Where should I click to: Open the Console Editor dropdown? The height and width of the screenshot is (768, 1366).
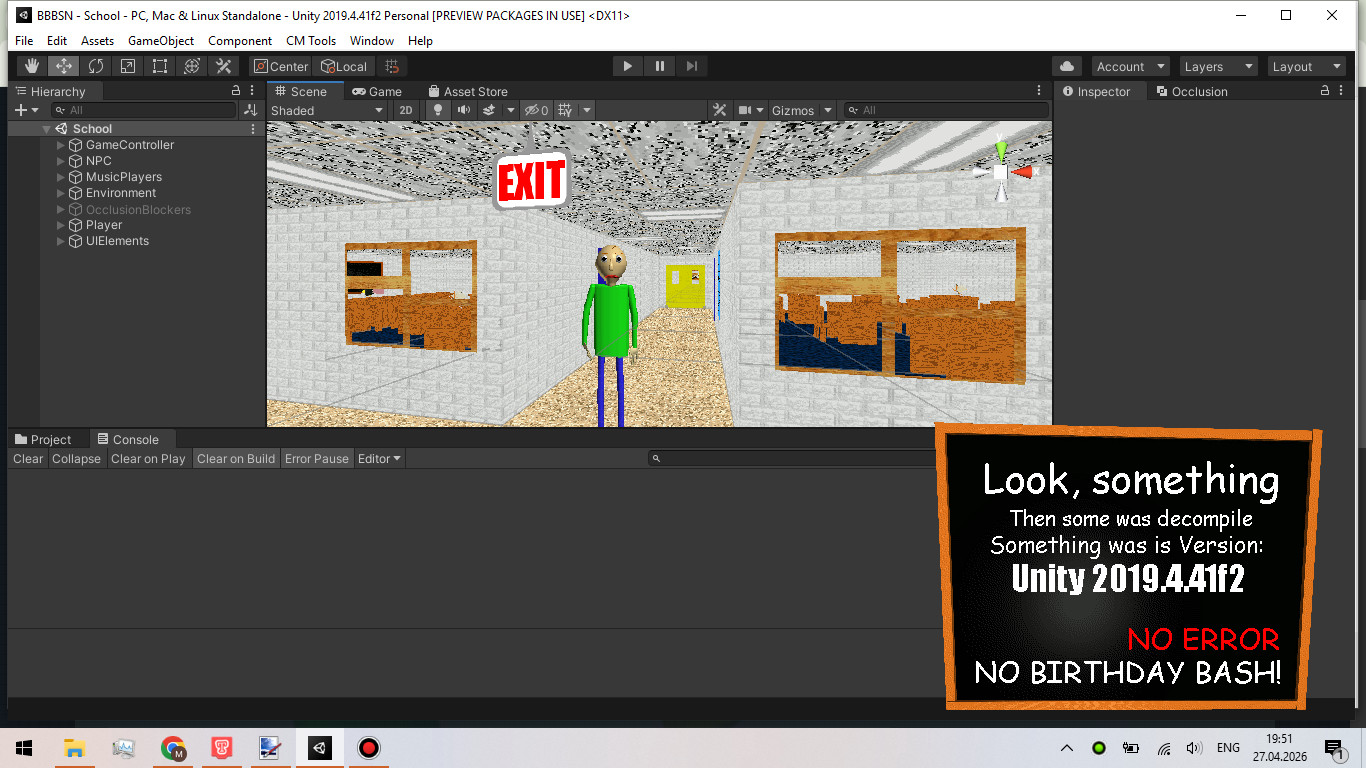[379, 459]
